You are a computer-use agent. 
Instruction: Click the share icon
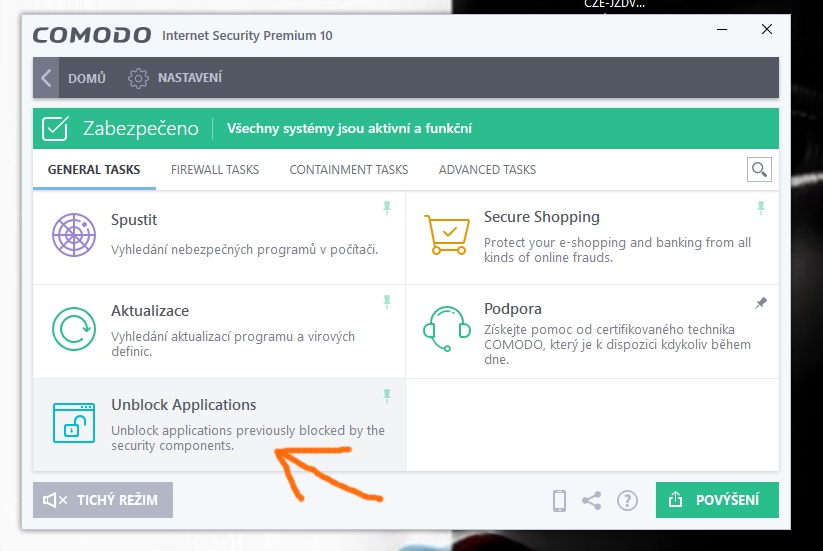coord(592,501)
